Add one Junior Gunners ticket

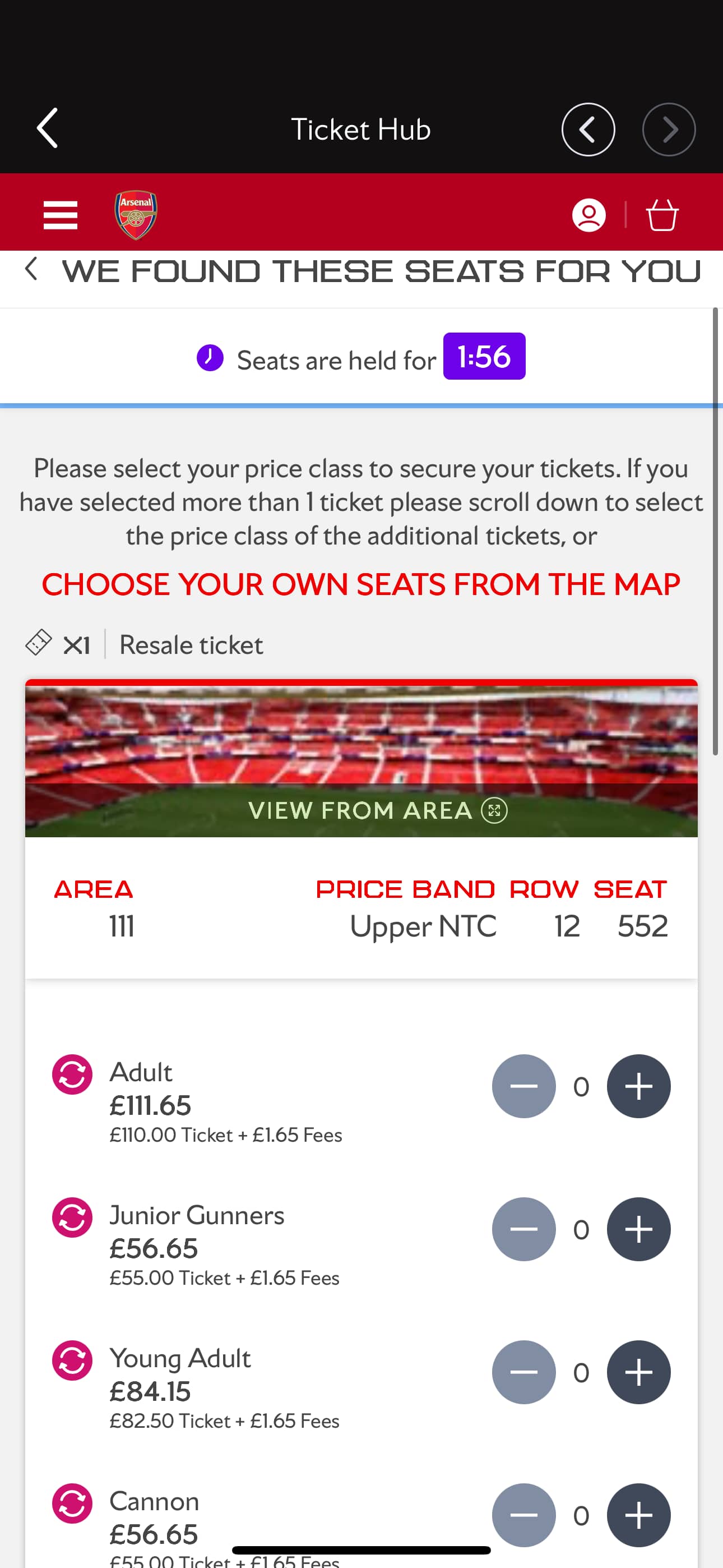coord(638,1230)
